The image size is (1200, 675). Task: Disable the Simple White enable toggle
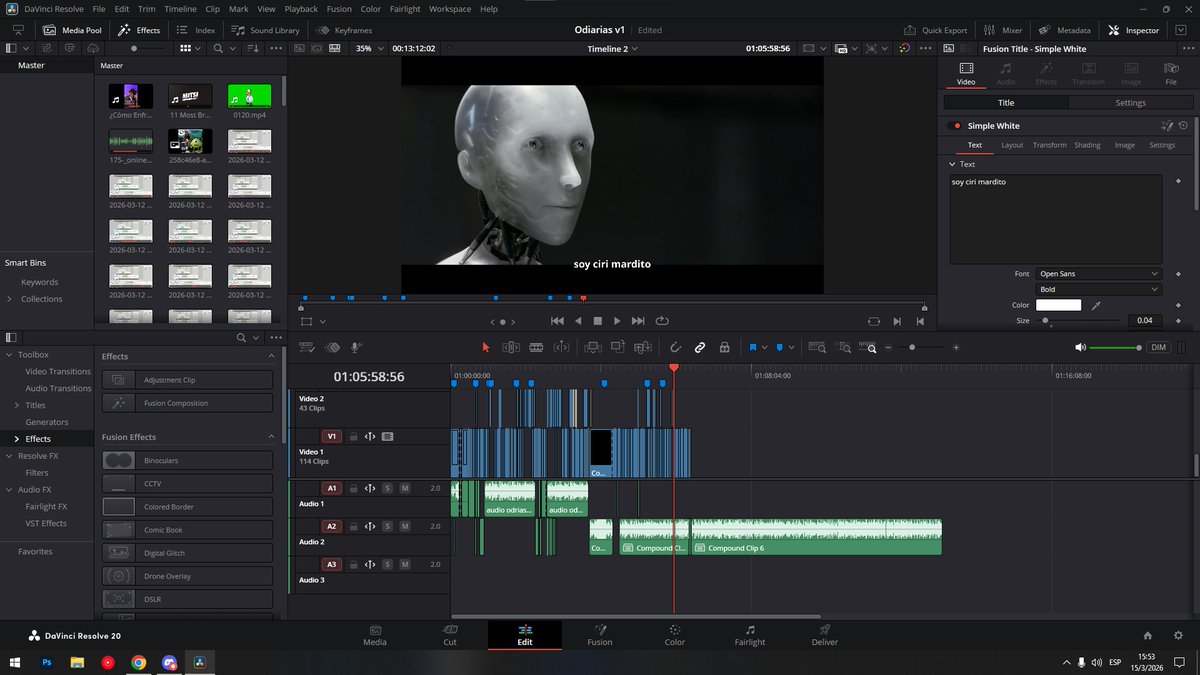tap(955, 126)
